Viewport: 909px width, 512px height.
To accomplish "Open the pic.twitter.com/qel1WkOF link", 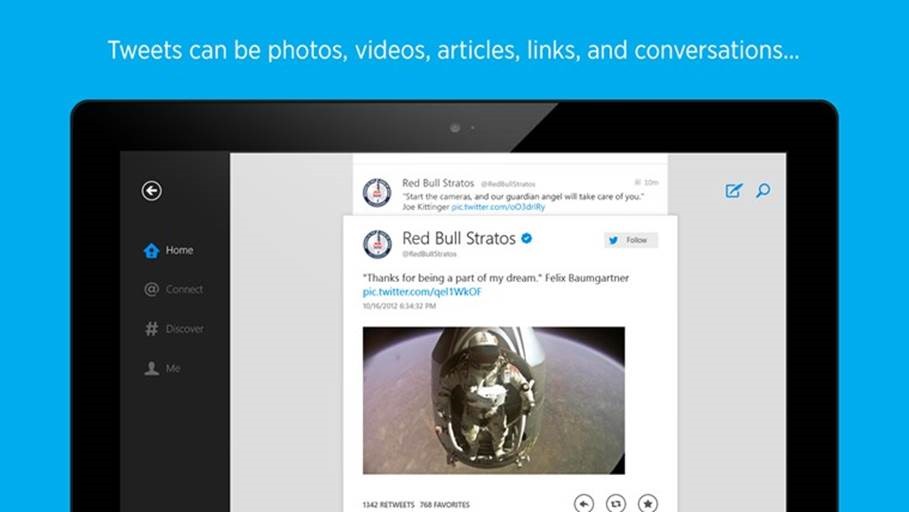I will 422,292.
